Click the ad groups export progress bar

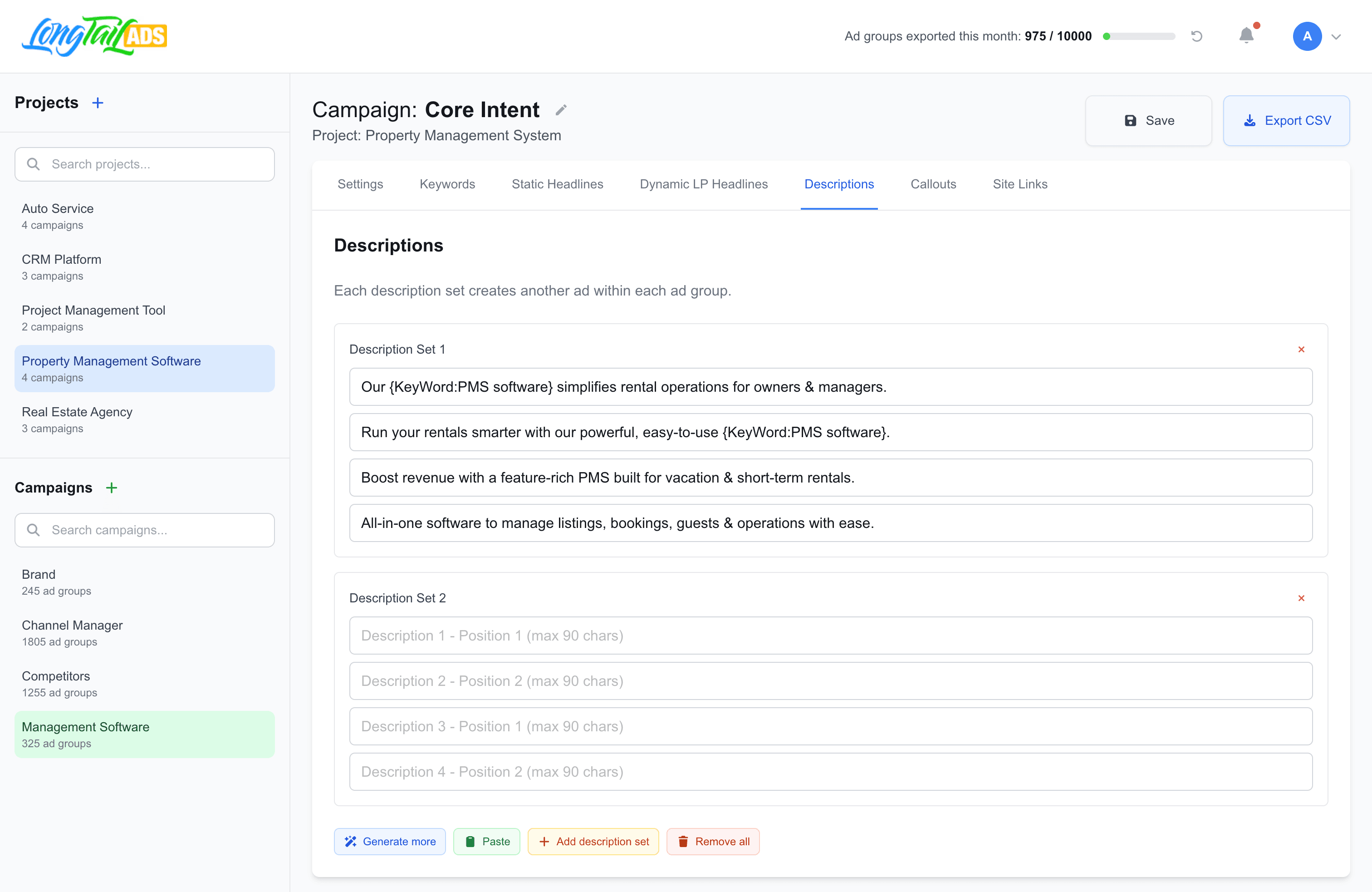pos(1138,36)
